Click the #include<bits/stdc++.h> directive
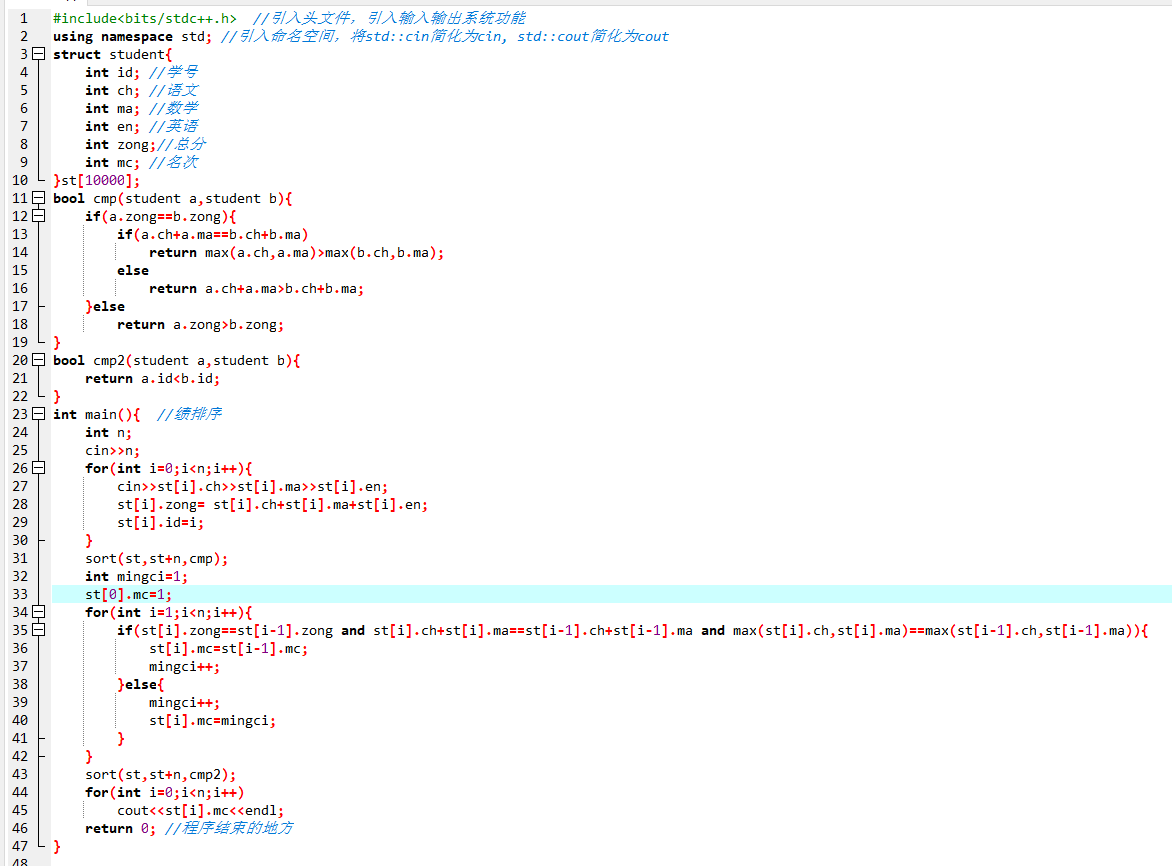The image size is (1172, 866). [x=145, y=18]
